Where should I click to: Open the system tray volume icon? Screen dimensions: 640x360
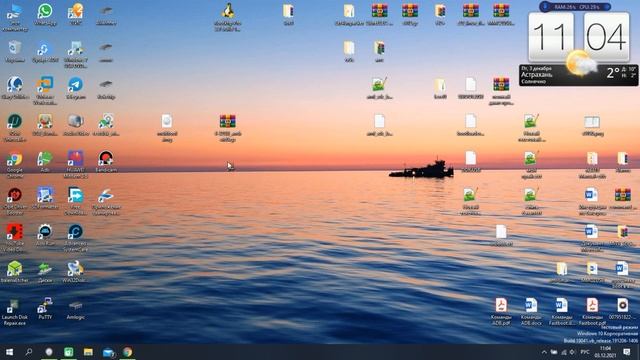point(573,352)
